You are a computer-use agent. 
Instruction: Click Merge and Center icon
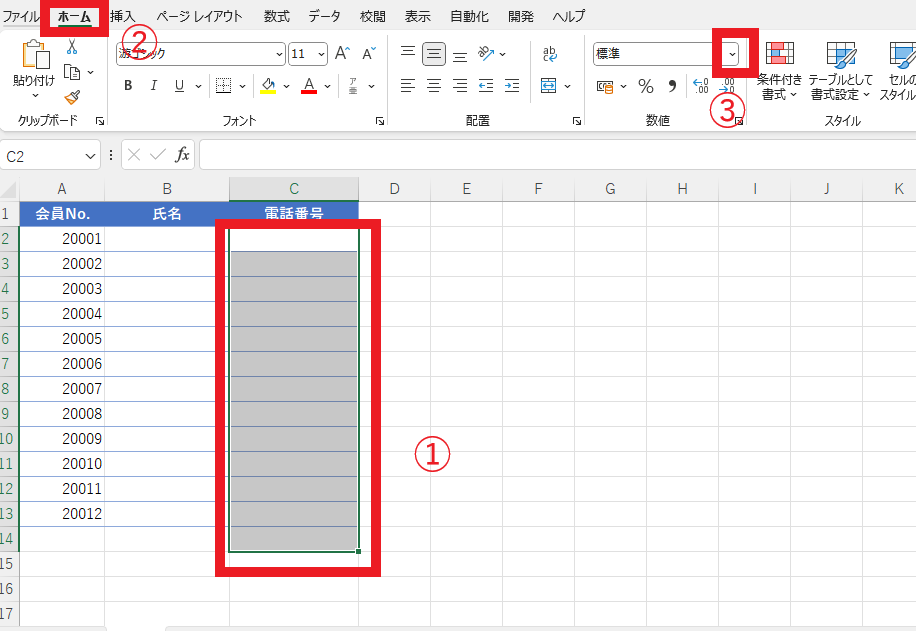549,86
